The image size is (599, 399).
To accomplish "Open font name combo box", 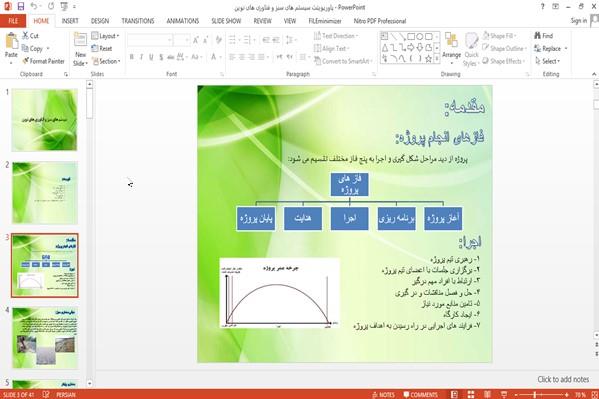I will [x=150, y=40].
